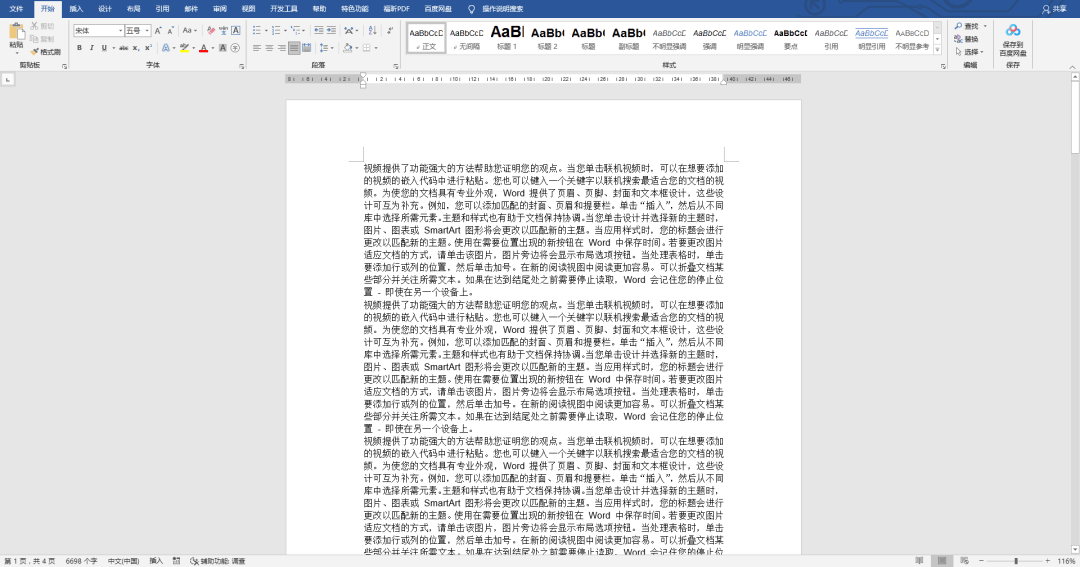Open the Change Case (Aa) dropdown
The width and height of the screenshot is (1080, 567).
pyautogui.click(x=189, y=30)
